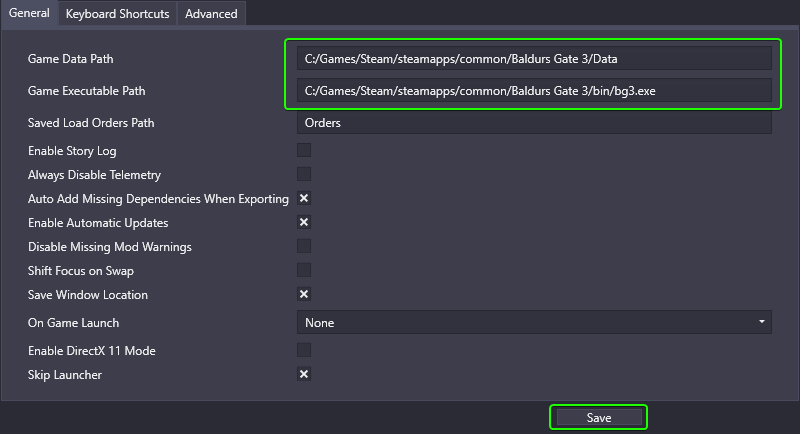
Task: Click the Skip Launcher label
Action: [65, 375]
